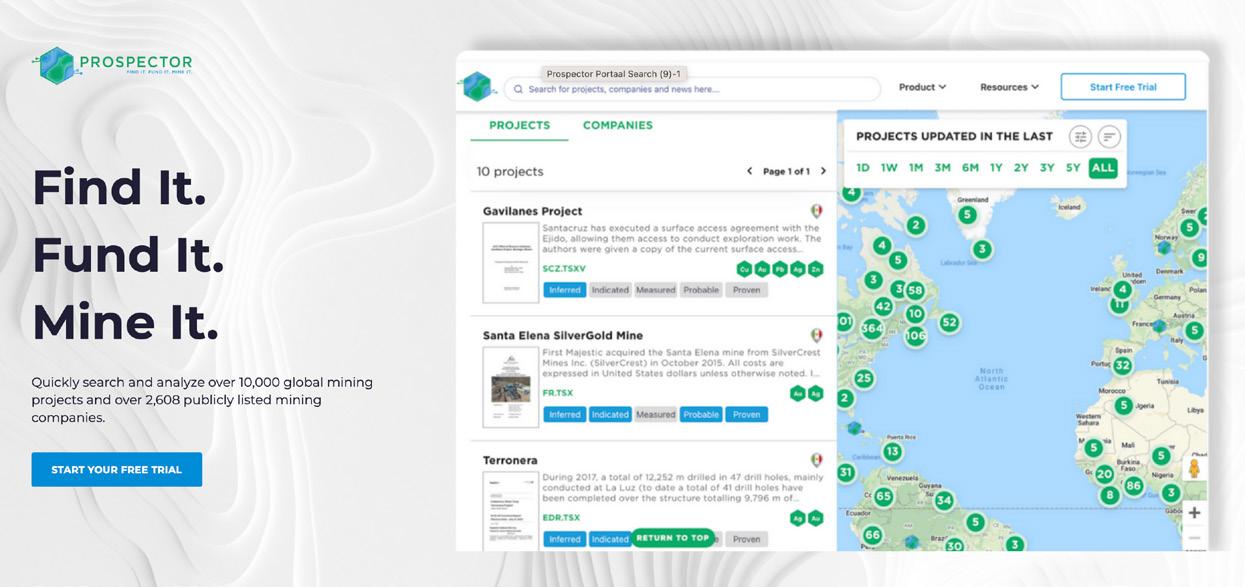Click the Mexico flag on Terronera card
The width and height of the screenshot is (1245, 587).
[816, 460]
